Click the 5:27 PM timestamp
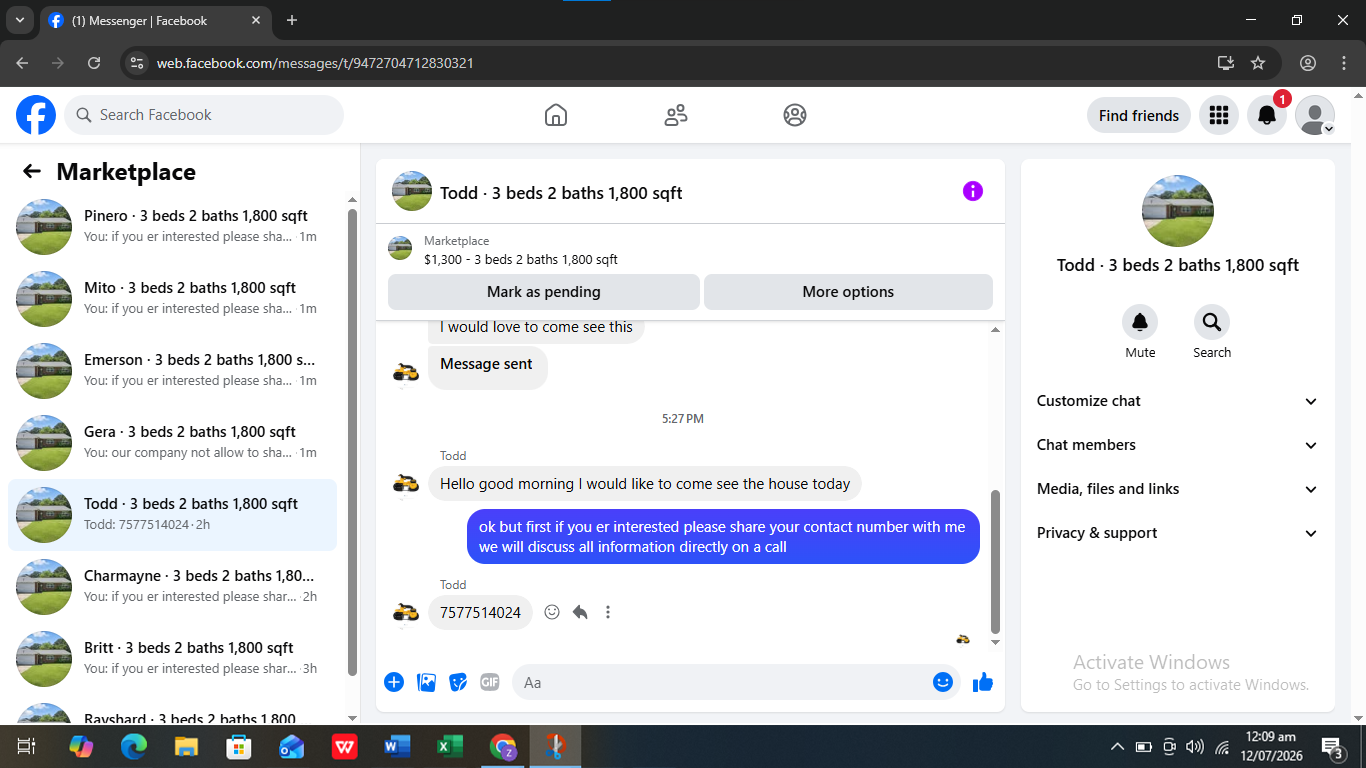 click(683, 419)
